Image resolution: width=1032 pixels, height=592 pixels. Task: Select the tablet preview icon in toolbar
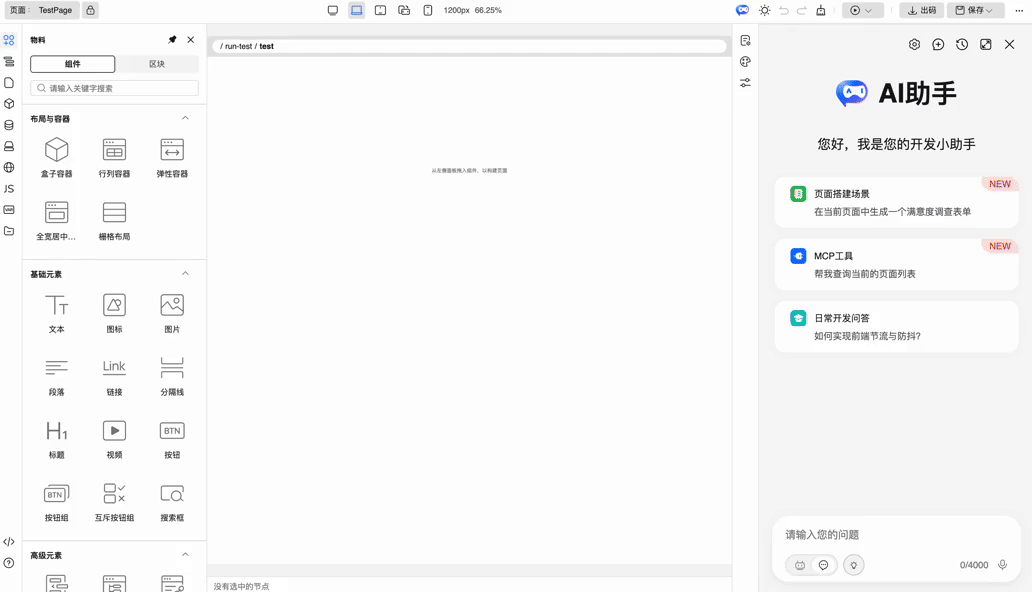click(380, 10)
